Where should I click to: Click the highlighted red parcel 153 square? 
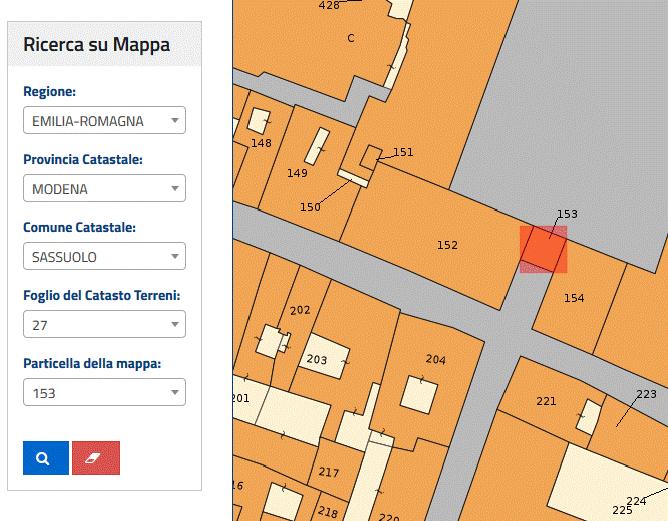click(x=543, y=249)
